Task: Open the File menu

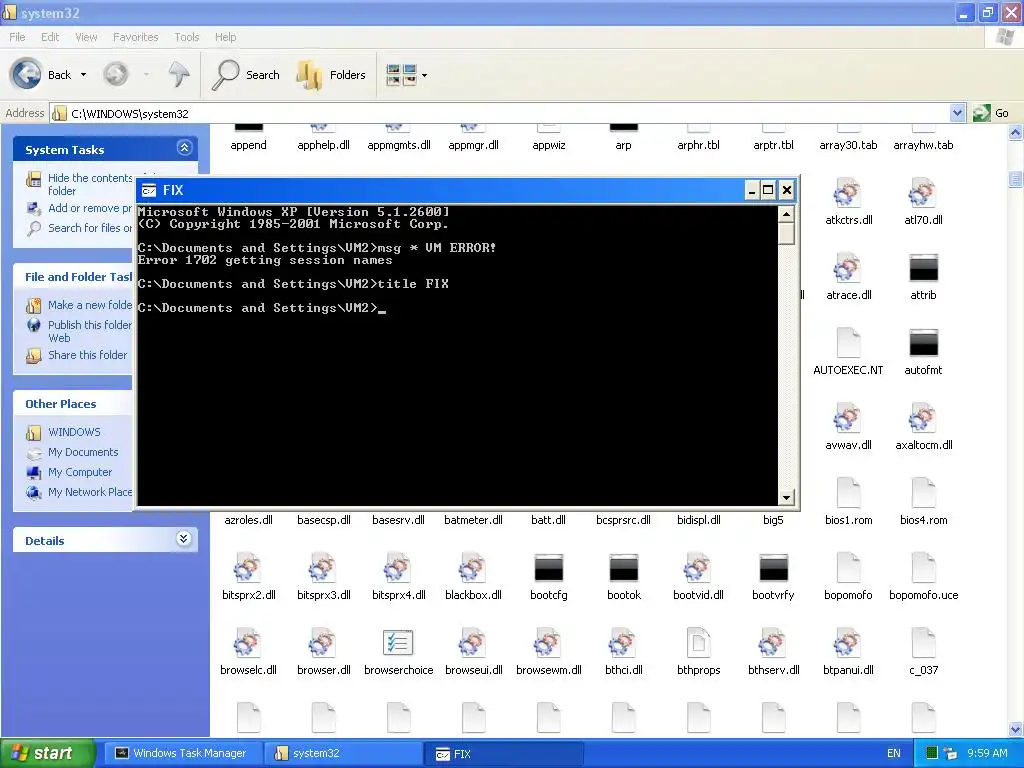Action: point(18,37)
